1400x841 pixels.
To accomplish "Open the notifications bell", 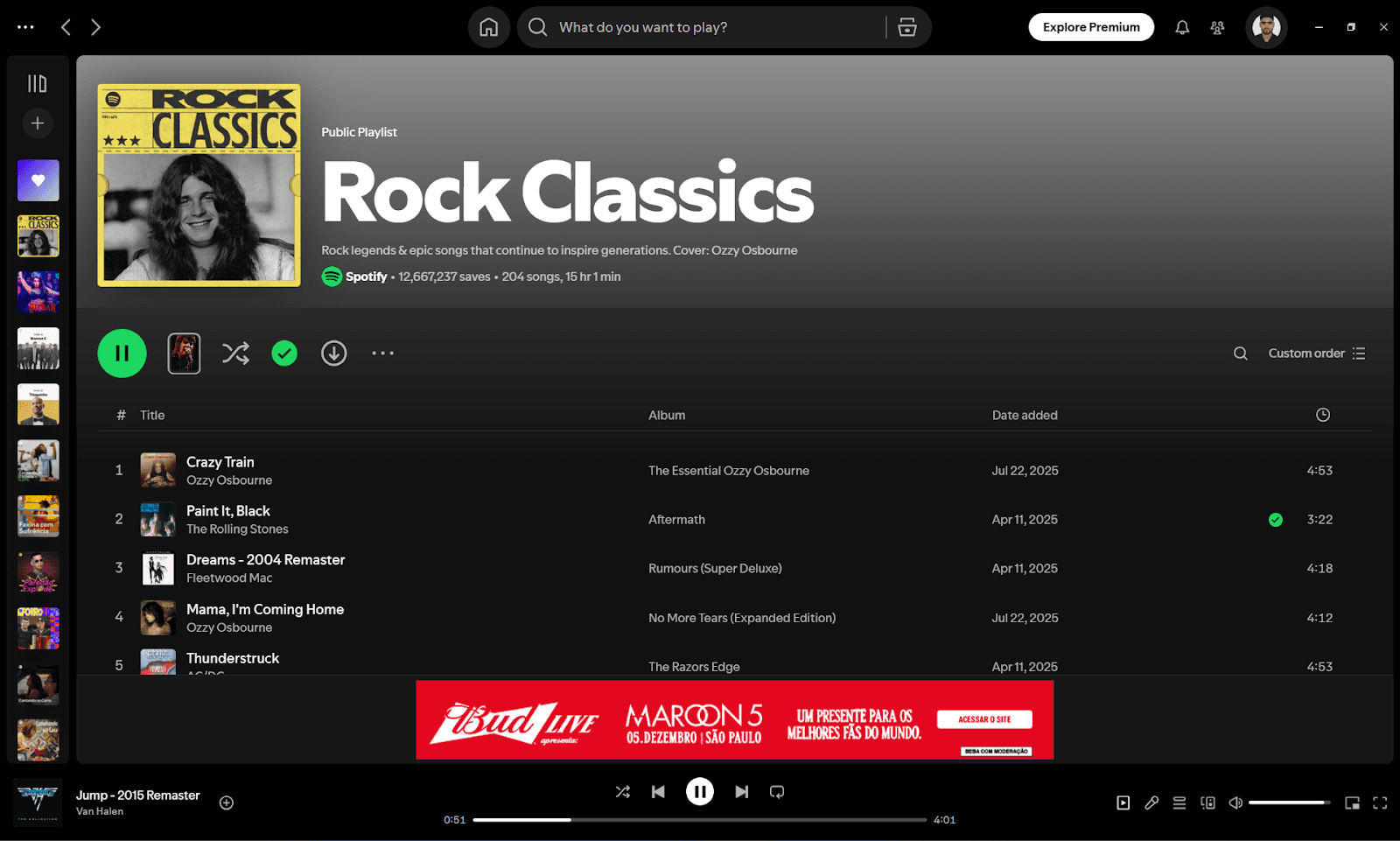I will [x=1182, y=27].
